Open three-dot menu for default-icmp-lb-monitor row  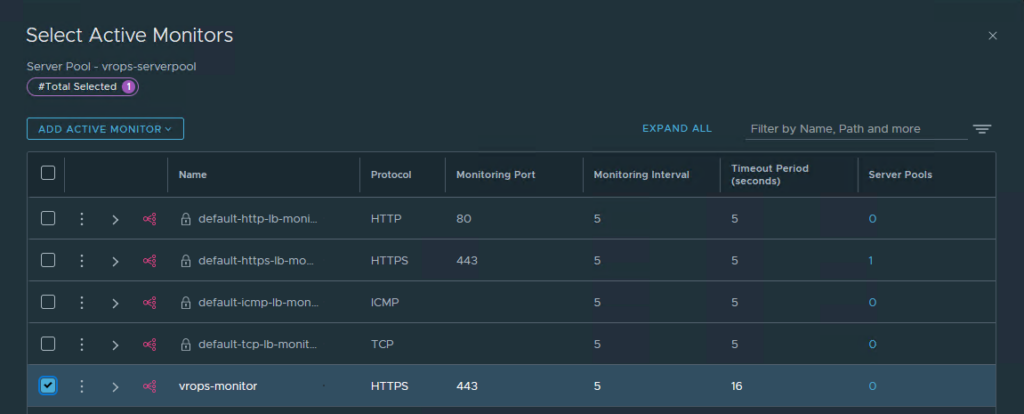click(82, 303)
